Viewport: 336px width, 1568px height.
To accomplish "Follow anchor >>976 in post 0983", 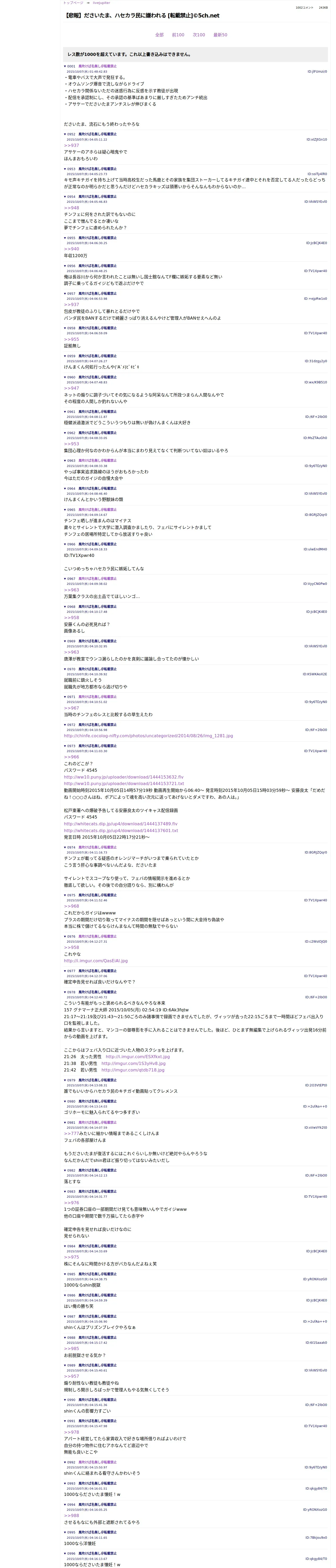I will click(71, 1203).
